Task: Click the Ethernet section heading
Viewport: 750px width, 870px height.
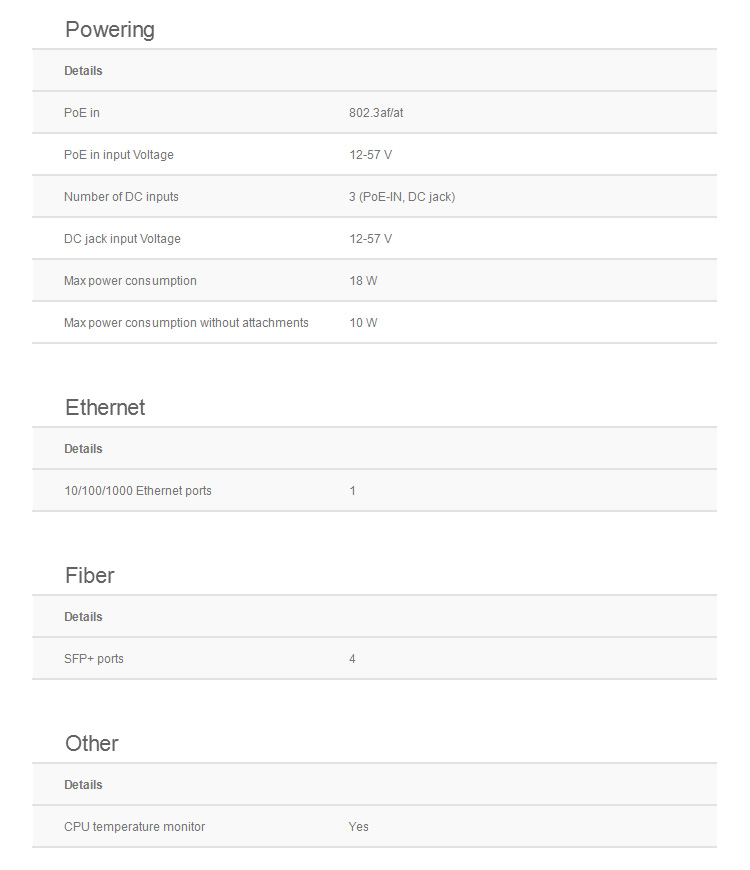Action: click(x=105, y=408)
